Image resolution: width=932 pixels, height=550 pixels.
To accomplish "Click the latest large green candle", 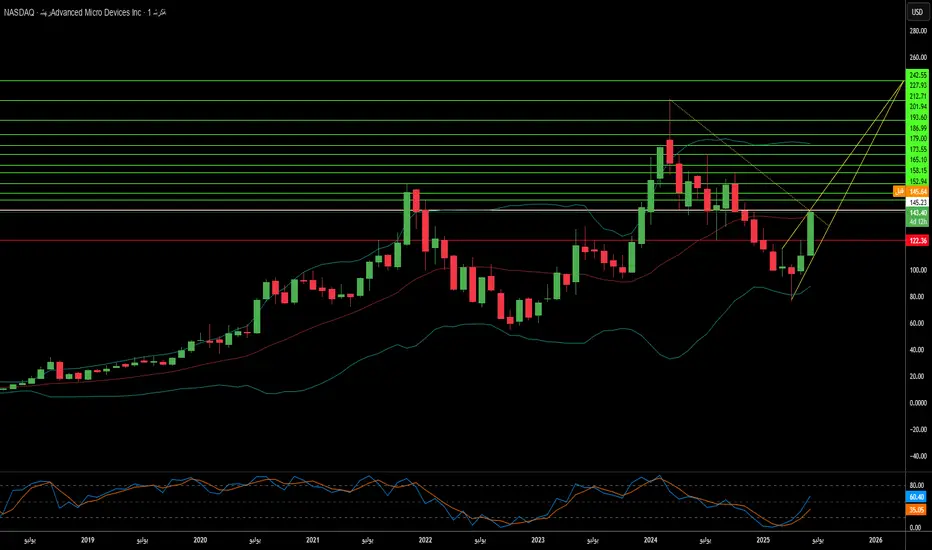I will coord(810,234).
